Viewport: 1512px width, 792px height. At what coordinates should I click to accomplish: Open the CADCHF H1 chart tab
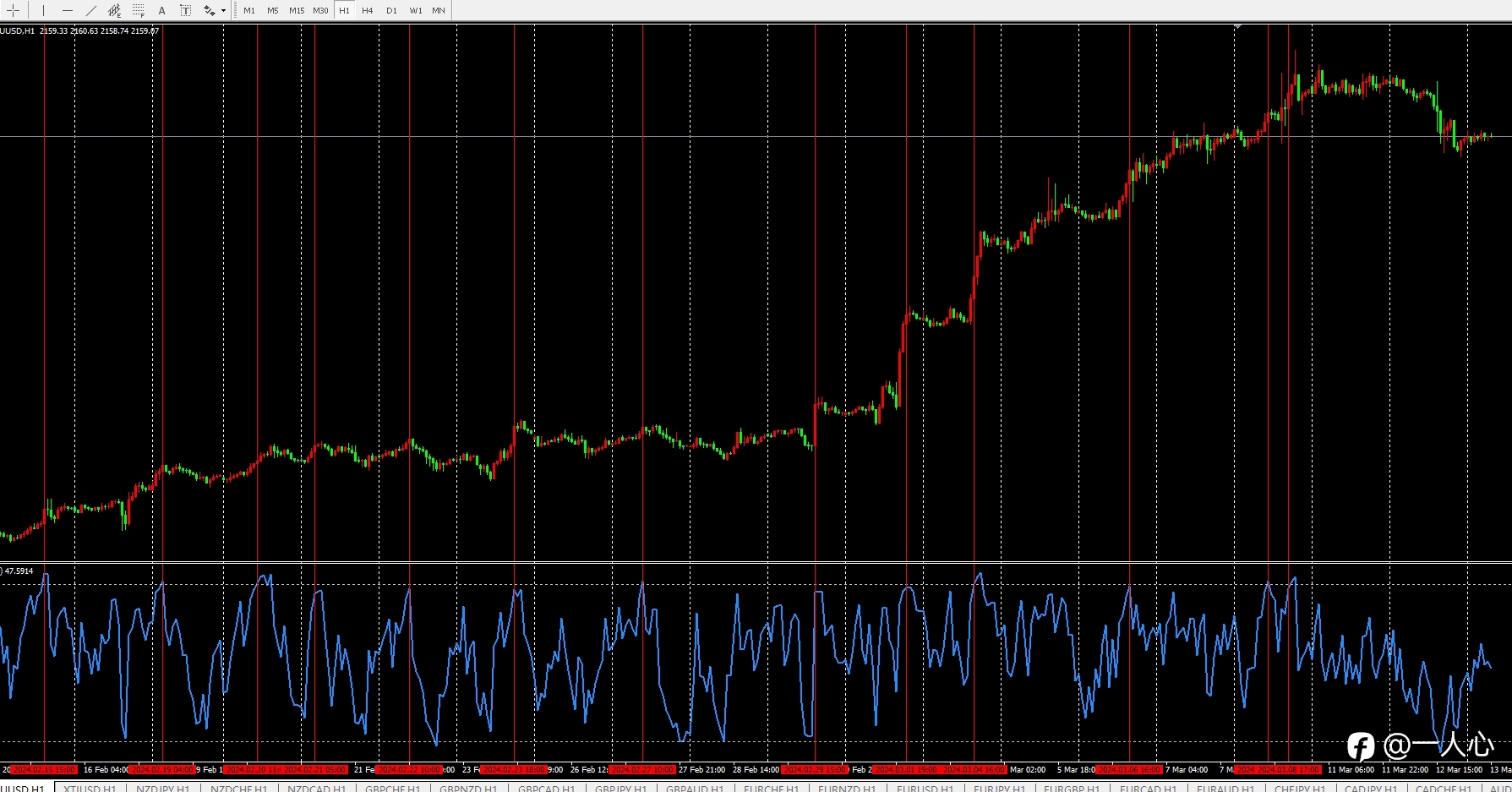pyautogui.click(x=1444, y=788)
